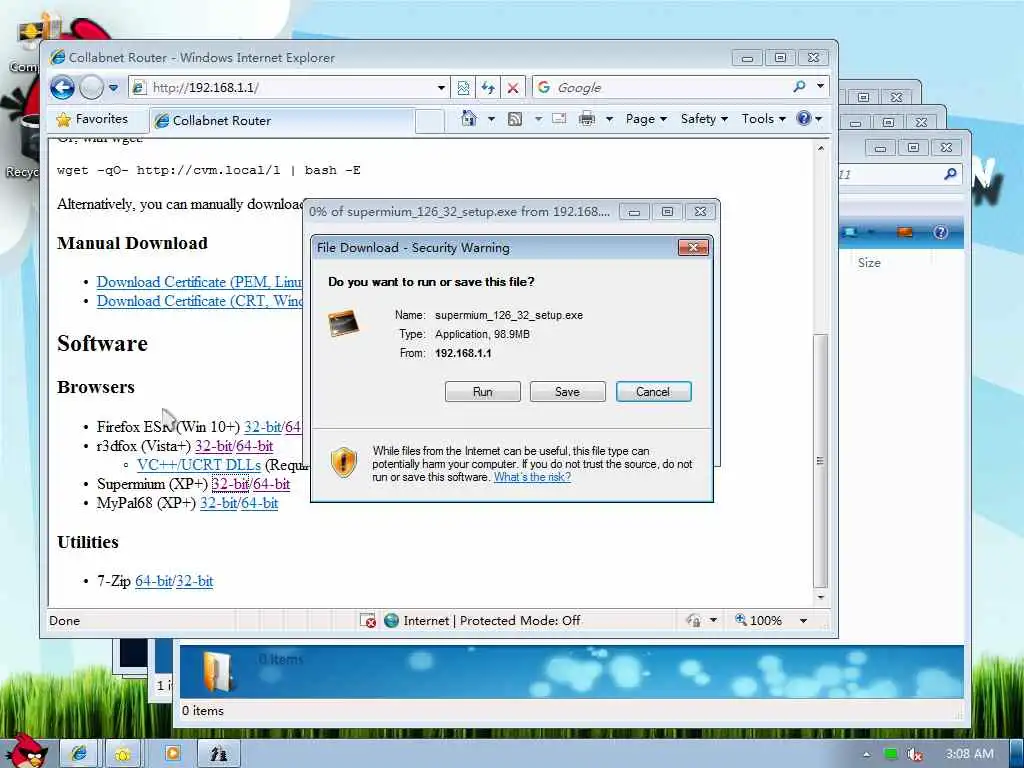Viewport: 1024px width, 768px height.
Task: Open r3dfox 32-bit download link
Action: point(214,446)
